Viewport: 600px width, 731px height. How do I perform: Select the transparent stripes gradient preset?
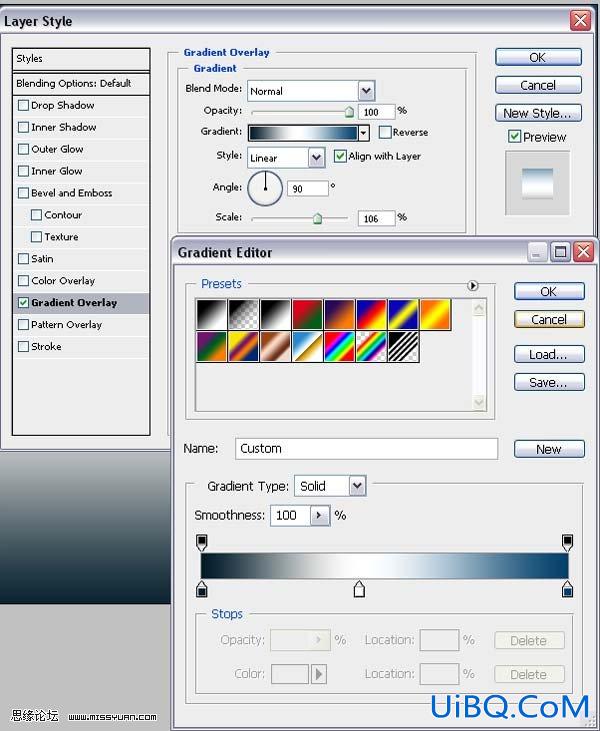pyautogui.click(x=403, y=346)
